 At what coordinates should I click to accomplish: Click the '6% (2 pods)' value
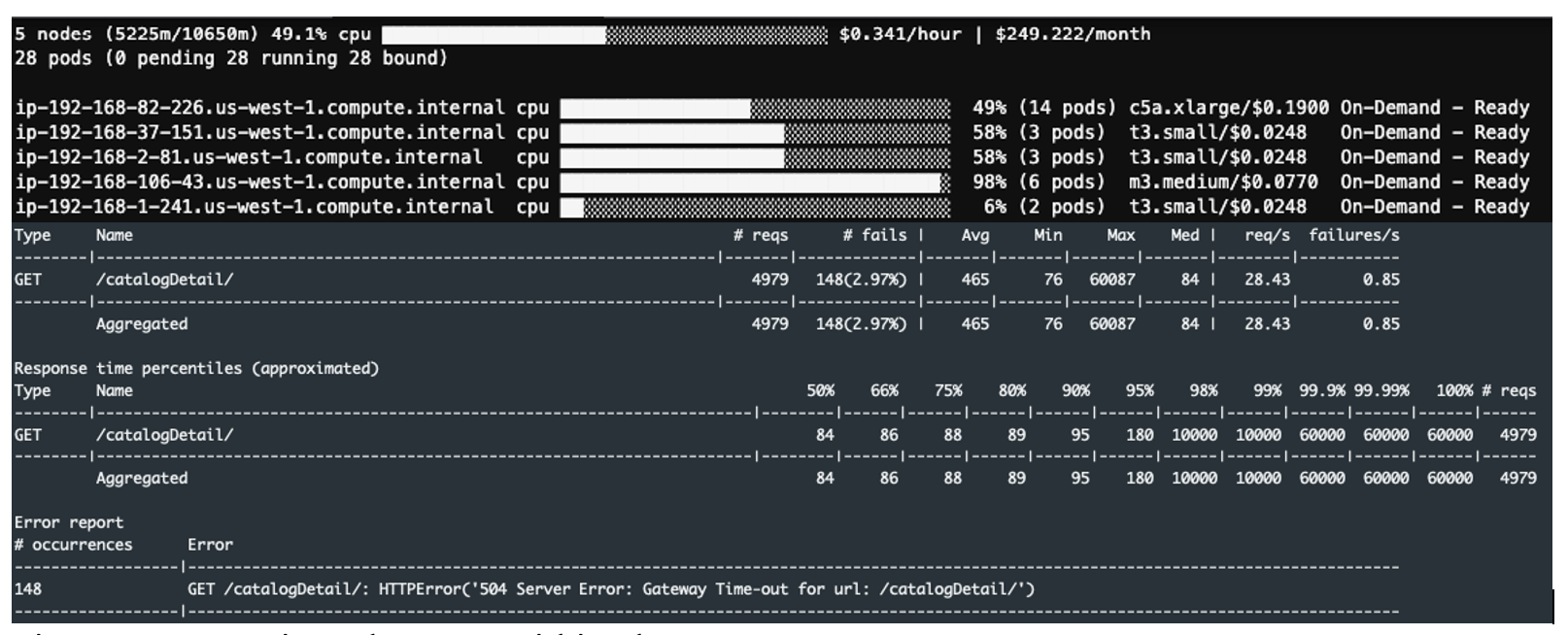(x=1044, y=207)
